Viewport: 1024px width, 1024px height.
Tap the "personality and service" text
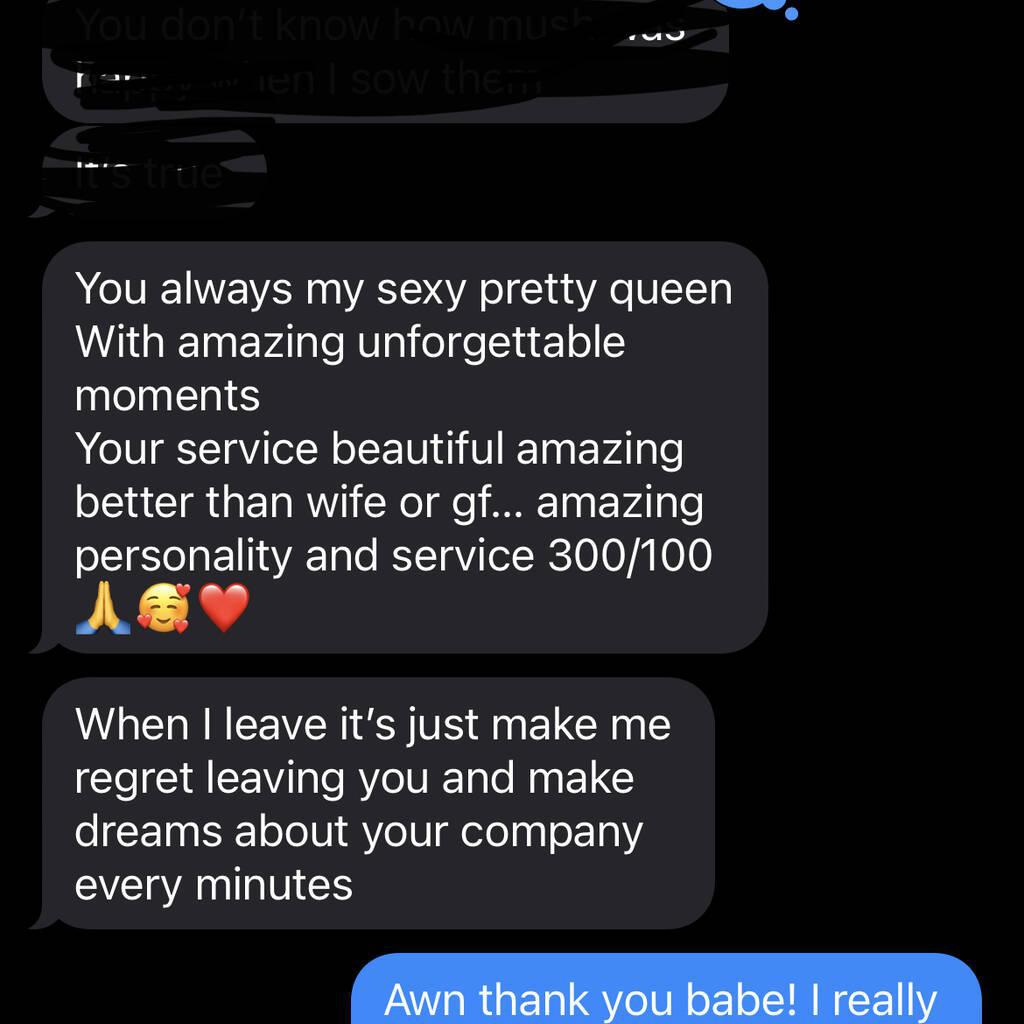point(304,556)
